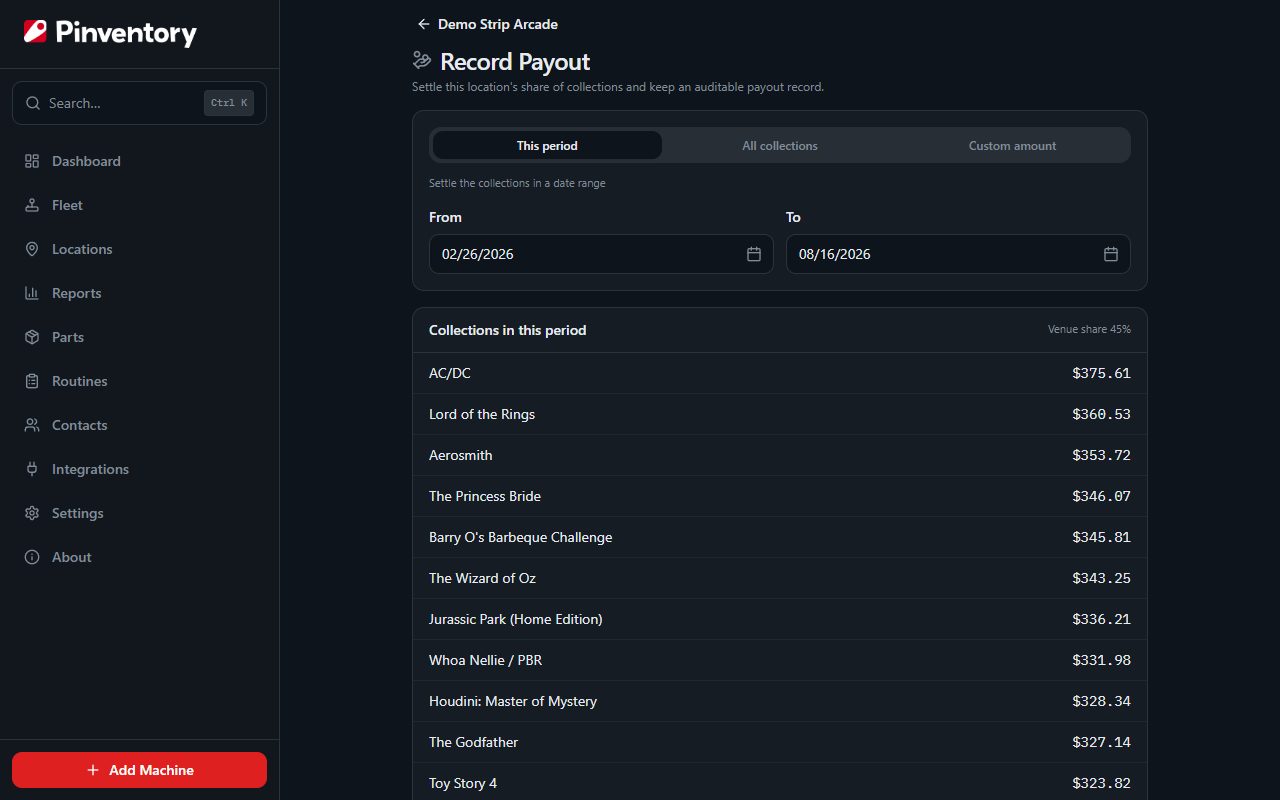The width and height of the screenshot is (1280, 800).
Task: Switch to the All collections tab
Action: point(780,145)
